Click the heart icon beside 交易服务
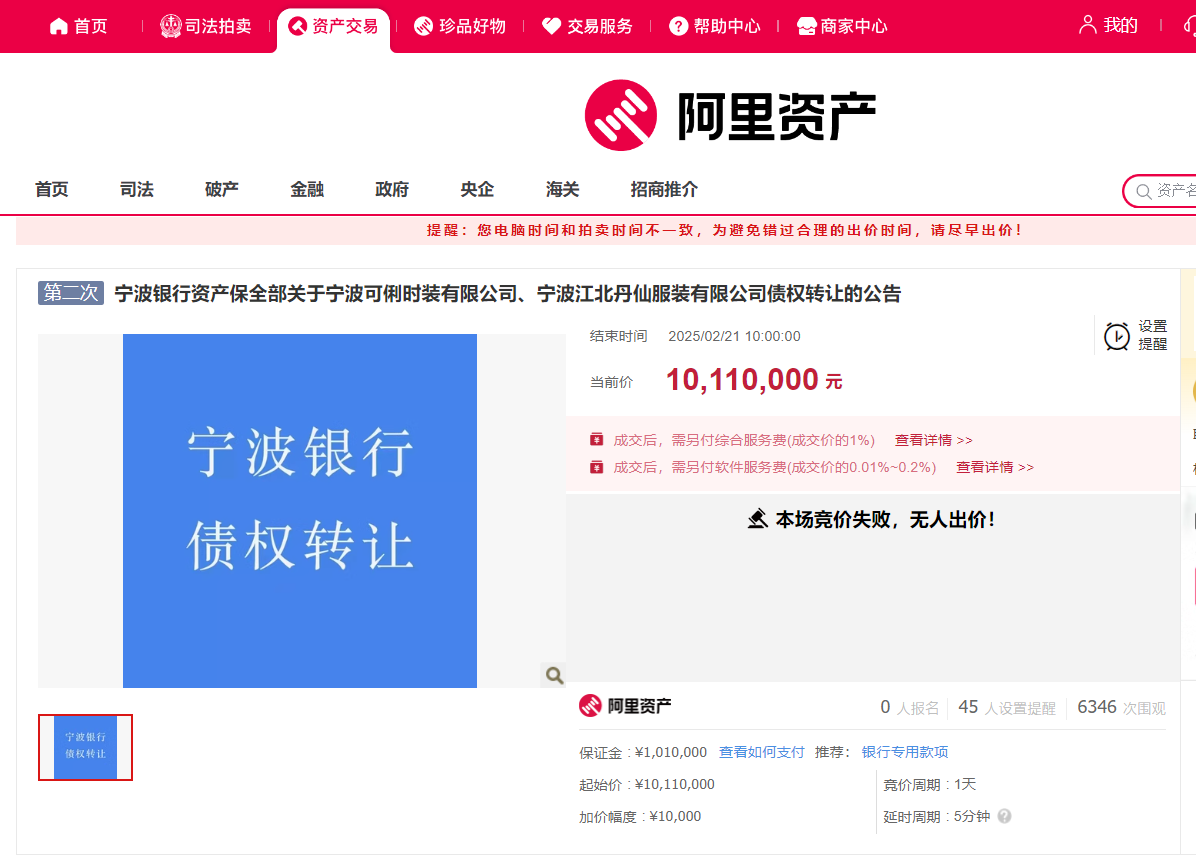The width and height of the screenshot is (1196, 868). (x=551, y=26)
